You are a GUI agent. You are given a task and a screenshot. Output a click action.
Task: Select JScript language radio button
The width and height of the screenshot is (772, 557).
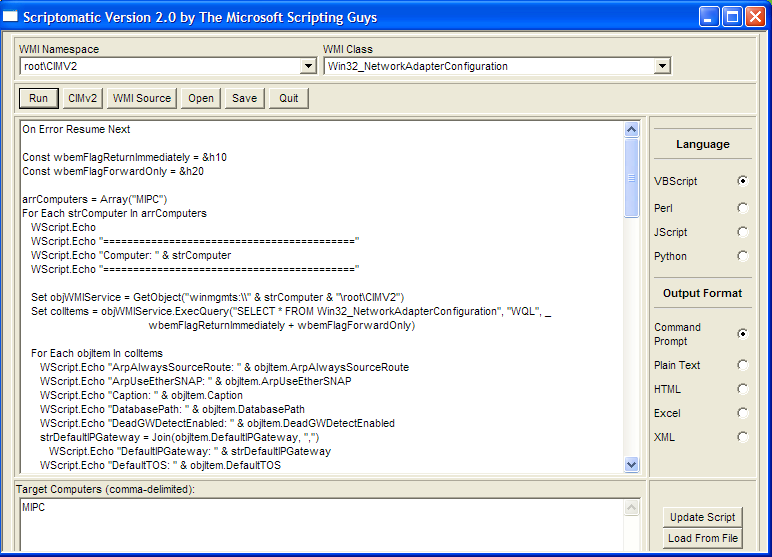742,232
